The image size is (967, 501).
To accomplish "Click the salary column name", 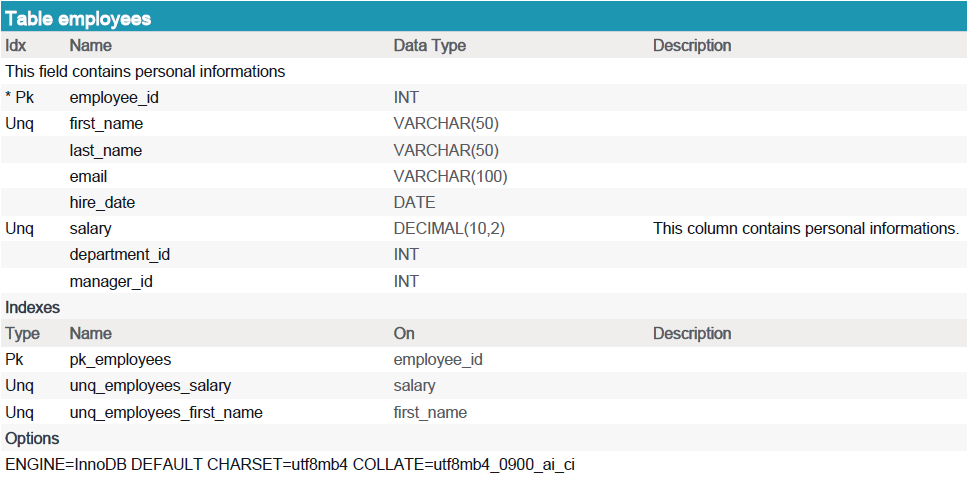I will pyautogui.click(x=90, y=229).
